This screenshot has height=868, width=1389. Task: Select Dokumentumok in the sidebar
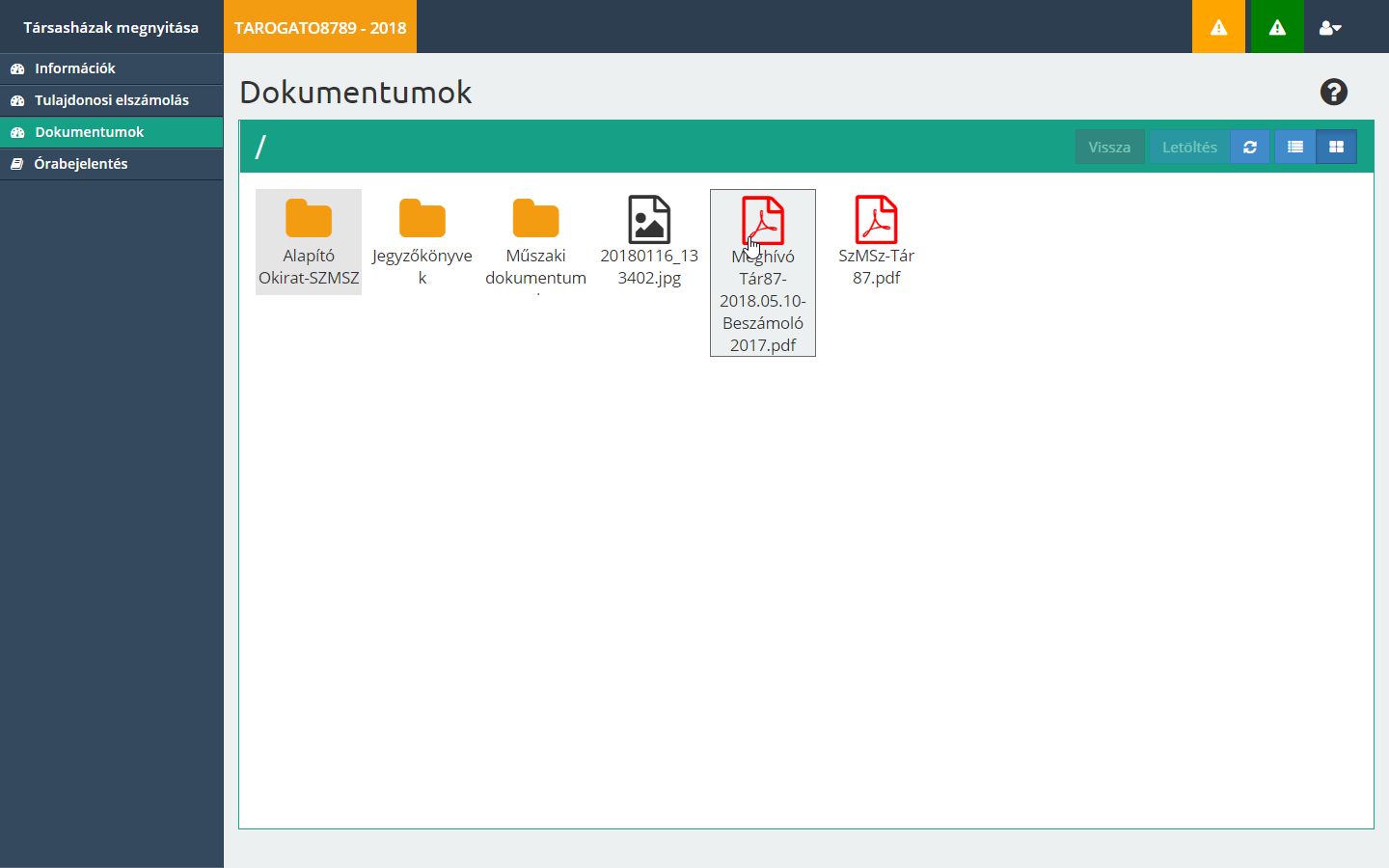(x=89, y=132)
